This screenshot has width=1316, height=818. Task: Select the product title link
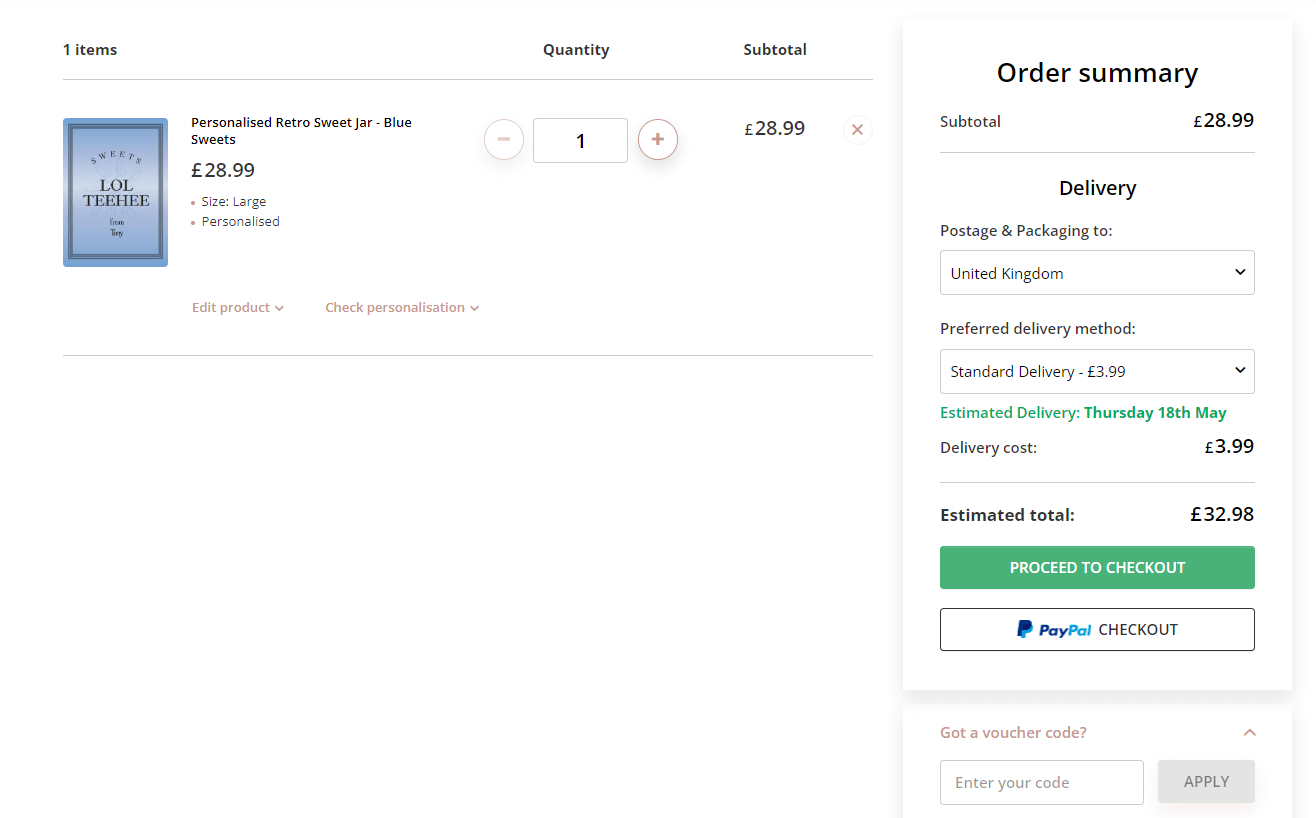(x=300, y=130)
